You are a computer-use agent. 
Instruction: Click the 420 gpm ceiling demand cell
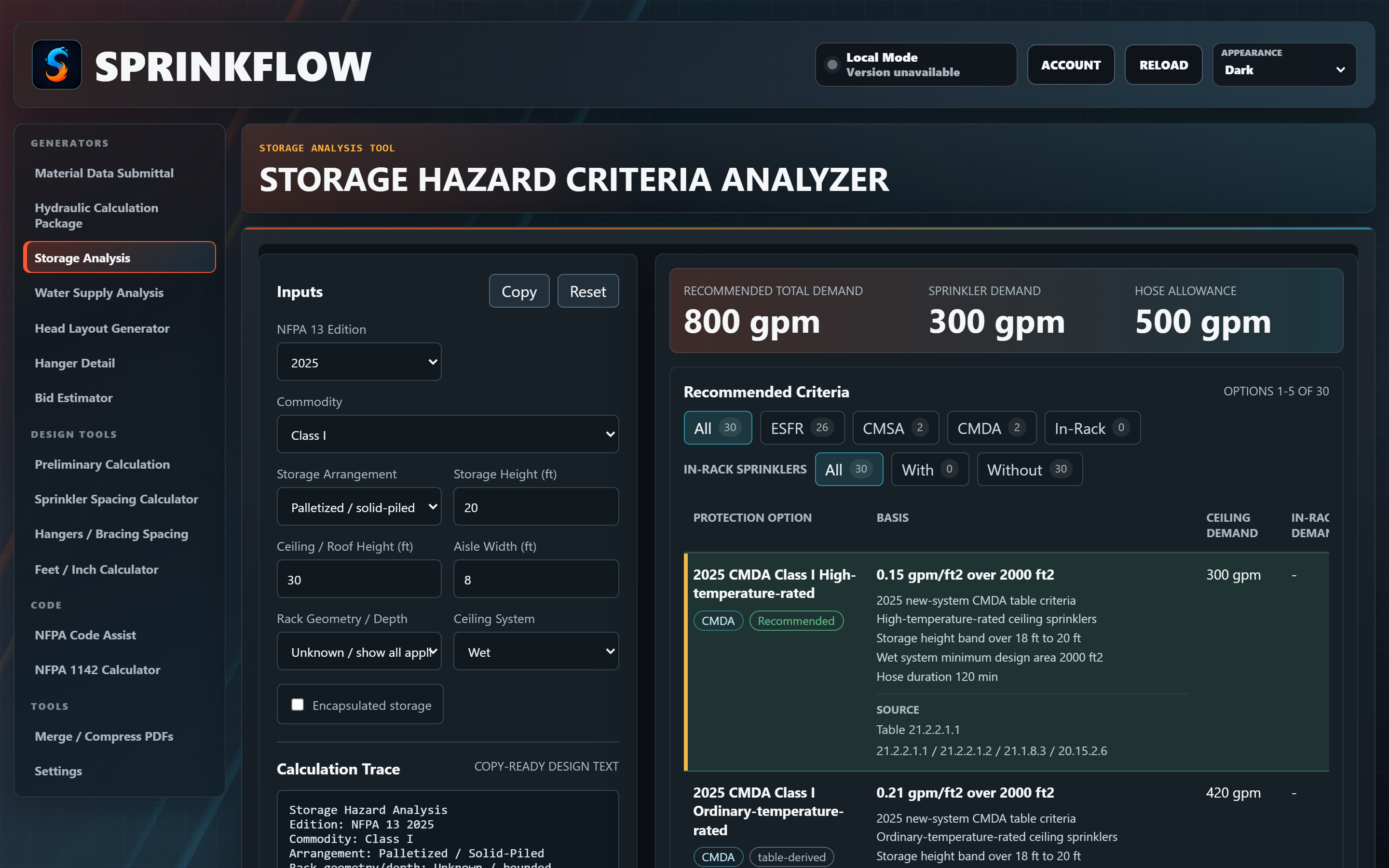(x=1233, y=792)
